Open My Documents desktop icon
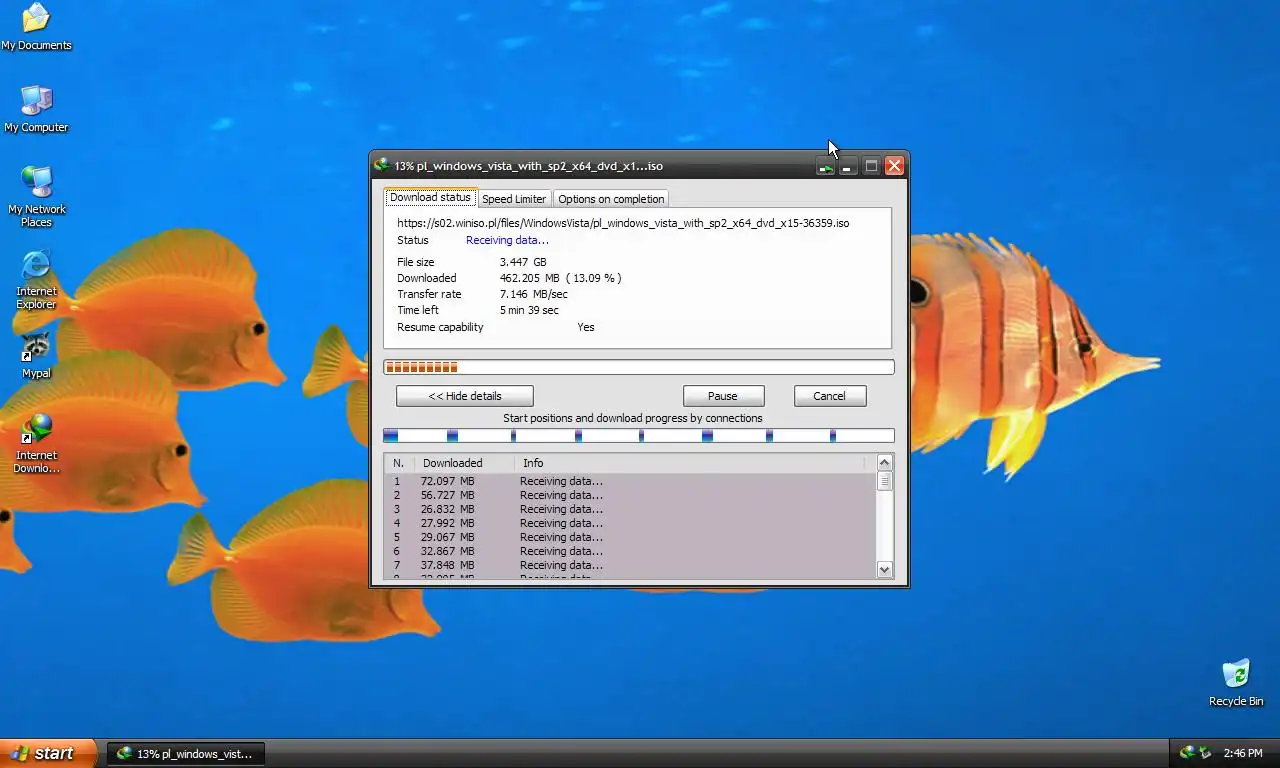The height and width of the screenshot is (768, 1280). coord(36,27)
